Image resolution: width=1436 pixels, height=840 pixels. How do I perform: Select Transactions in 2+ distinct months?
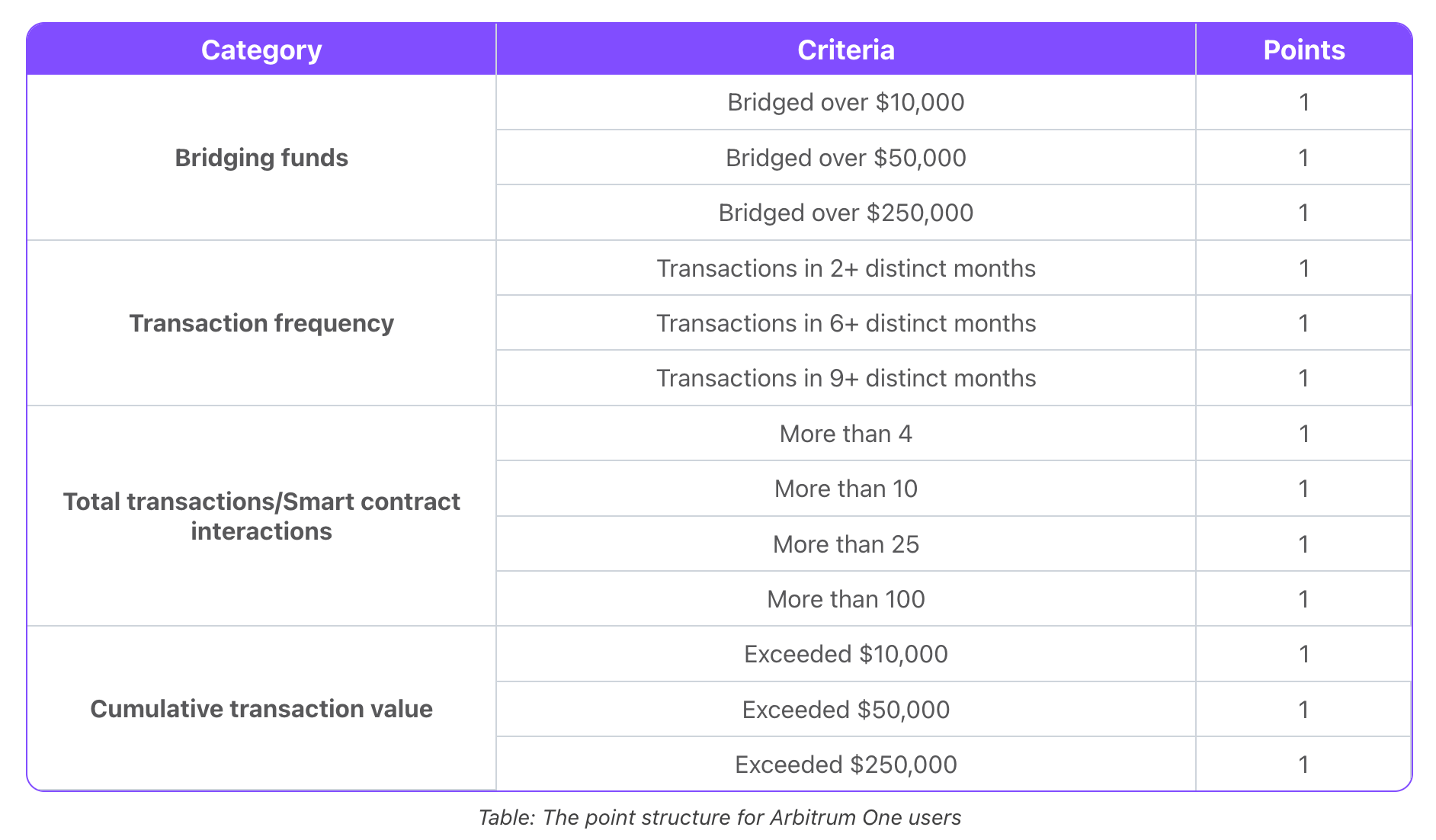coord(845,268)
